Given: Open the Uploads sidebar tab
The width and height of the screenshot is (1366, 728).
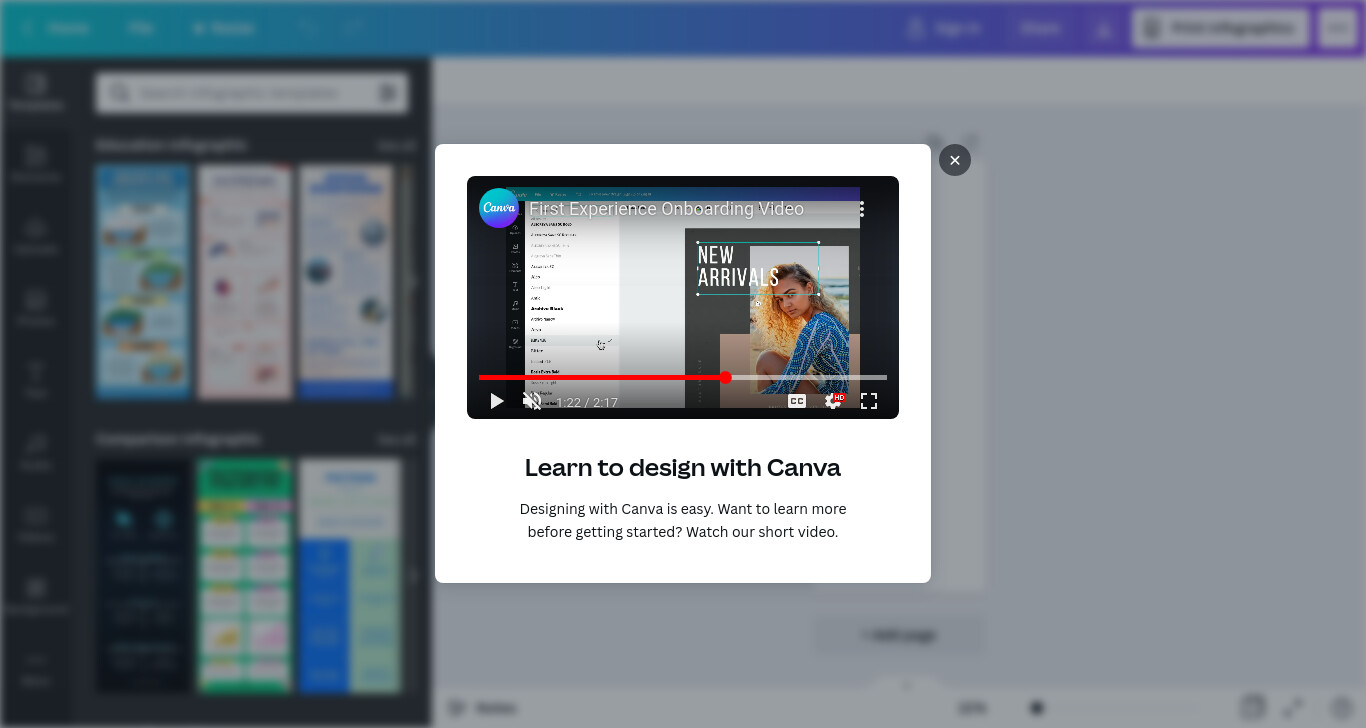Looking at the screenshot, I should [x=36, y=236].
